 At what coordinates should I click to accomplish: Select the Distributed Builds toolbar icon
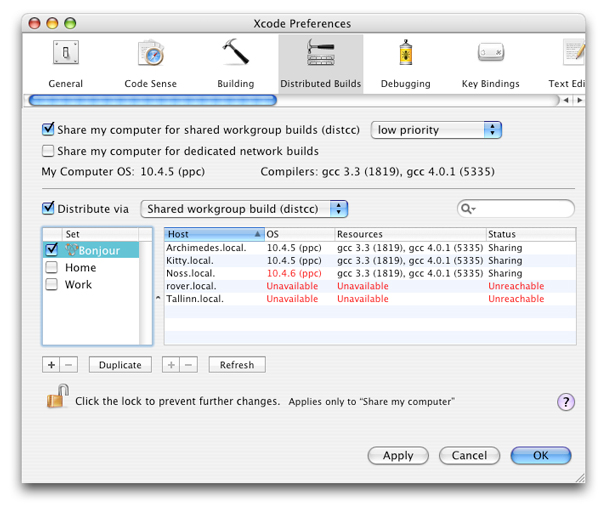tap(321, 52)
